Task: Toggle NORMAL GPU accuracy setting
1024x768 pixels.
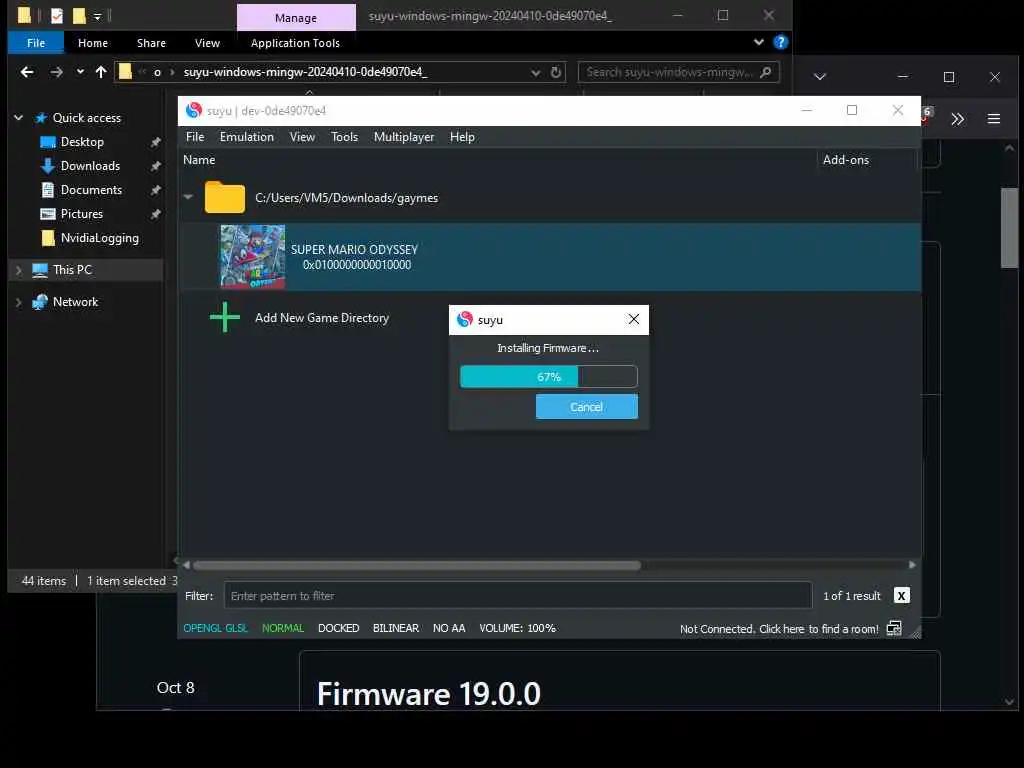Action: click(x=283, y=628)
